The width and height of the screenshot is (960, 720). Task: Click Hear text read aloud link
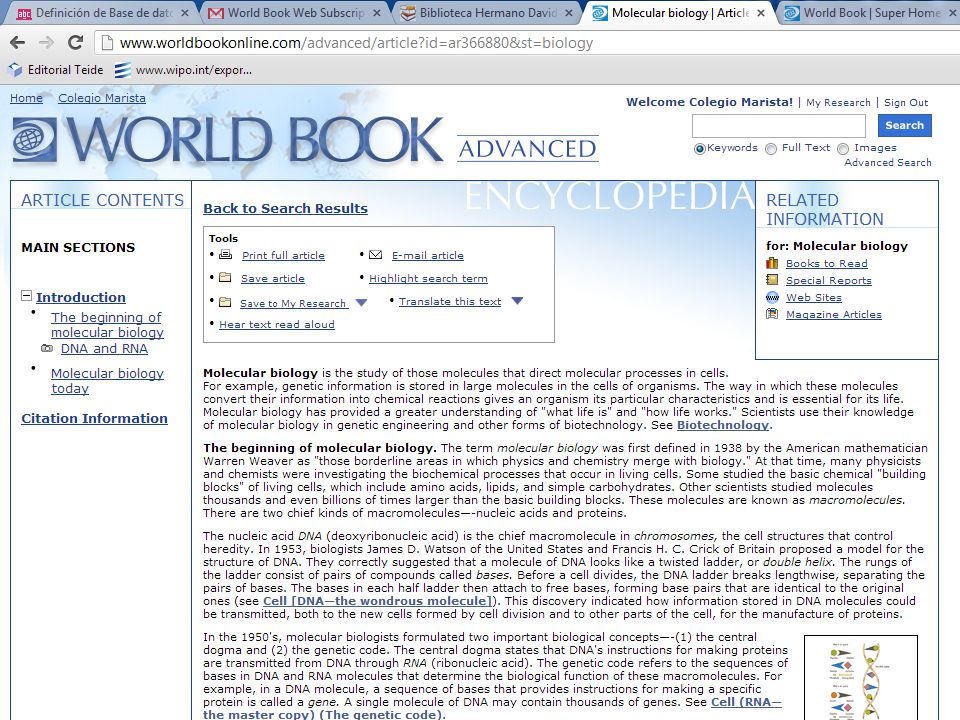tap(277, 324)
